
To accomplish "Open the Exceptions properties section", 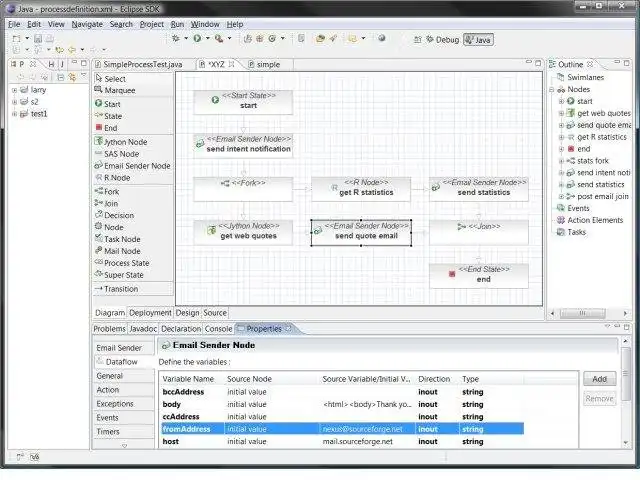I will (x=124, y=403).
